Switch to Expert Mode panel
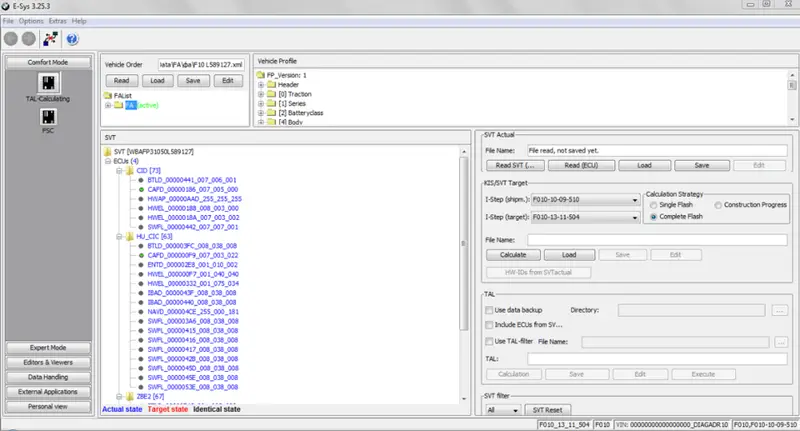800x431 pixels. 48,348
